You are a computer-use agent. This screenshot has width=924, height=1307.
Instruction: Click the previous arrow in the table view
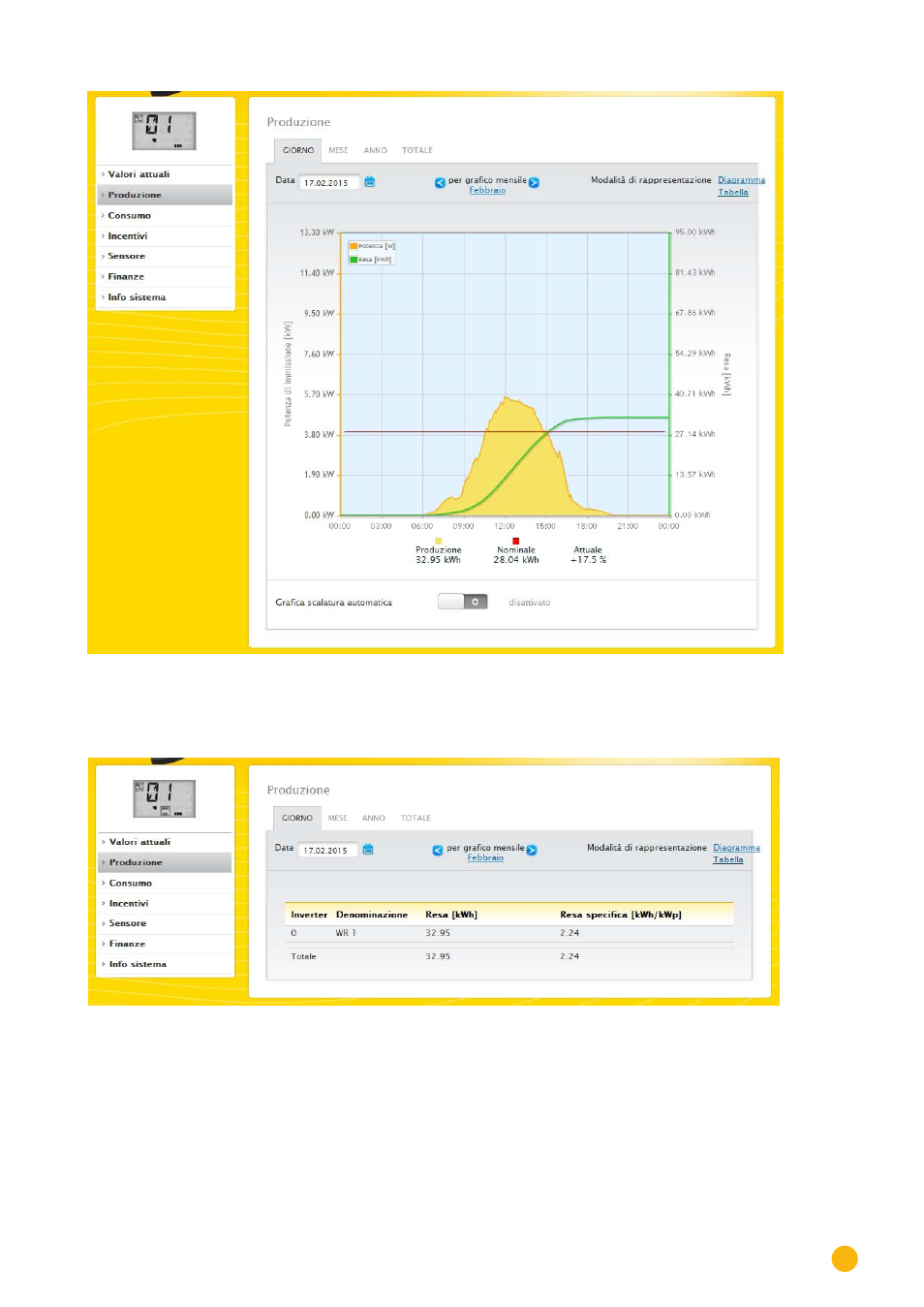pos(438,850)
